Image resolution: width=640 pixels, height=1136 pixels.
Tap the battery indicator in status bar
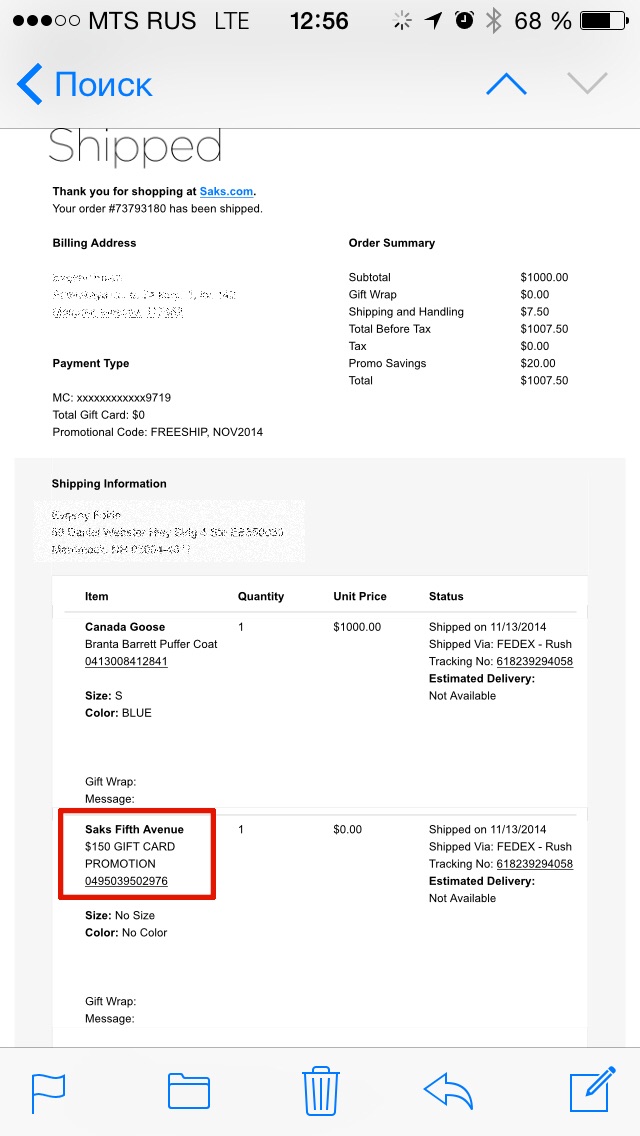[x=602, y=20]
